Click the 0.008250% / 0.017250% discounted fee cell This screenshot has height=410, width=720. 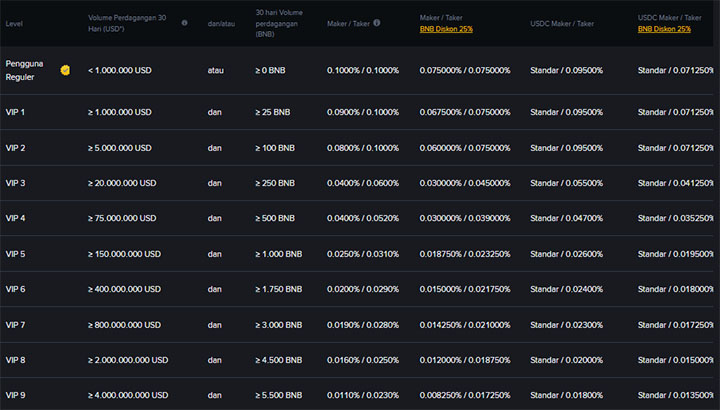coord(465,395)
